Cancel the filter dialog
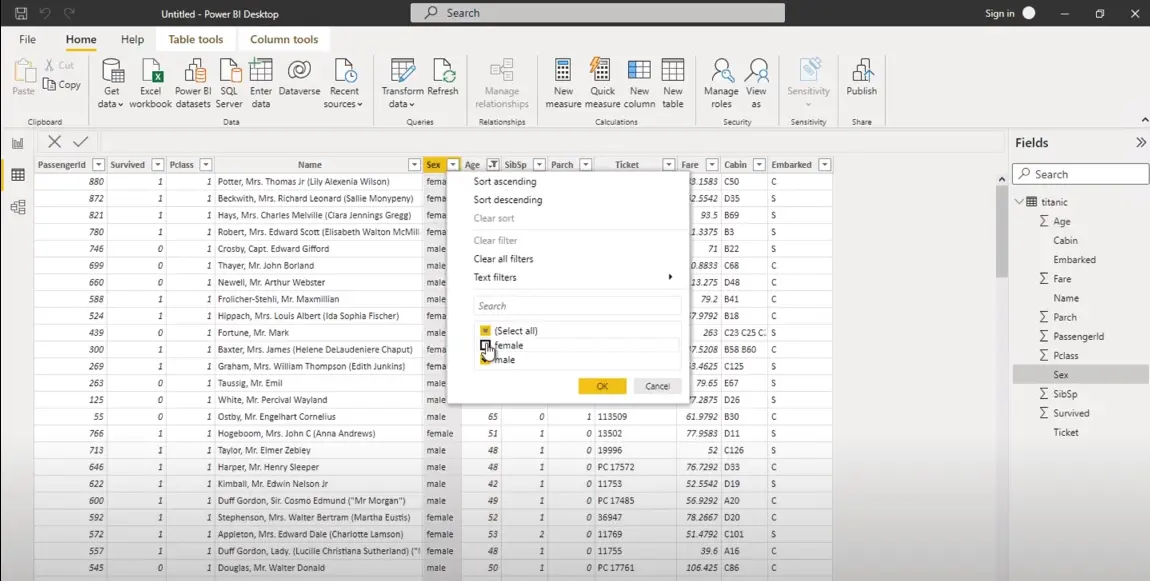The image size is (1150, 581). [657, 386]
